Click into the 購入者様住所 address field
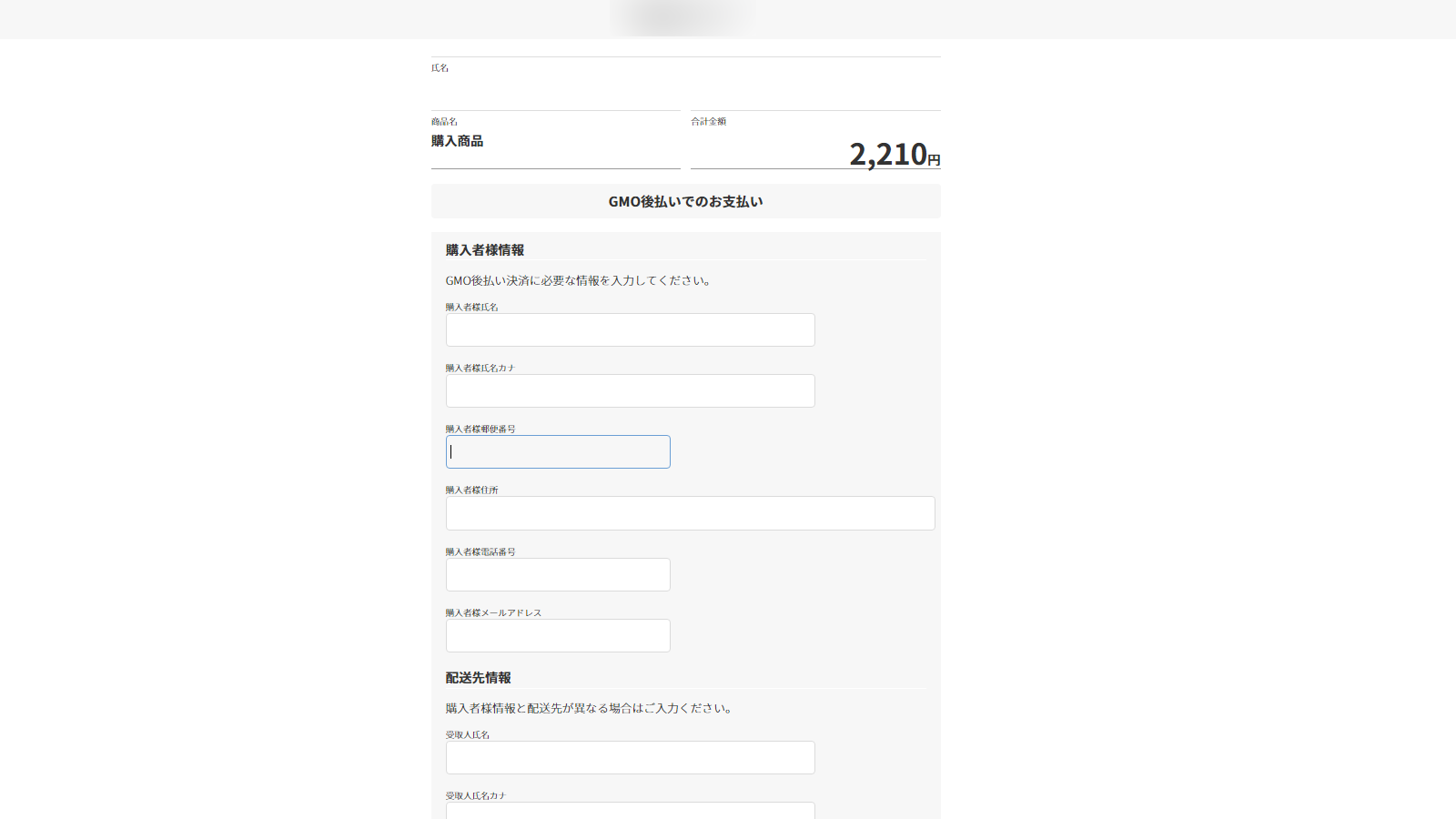The height and width of the screenshot is (819, 1456). point(690,513)
